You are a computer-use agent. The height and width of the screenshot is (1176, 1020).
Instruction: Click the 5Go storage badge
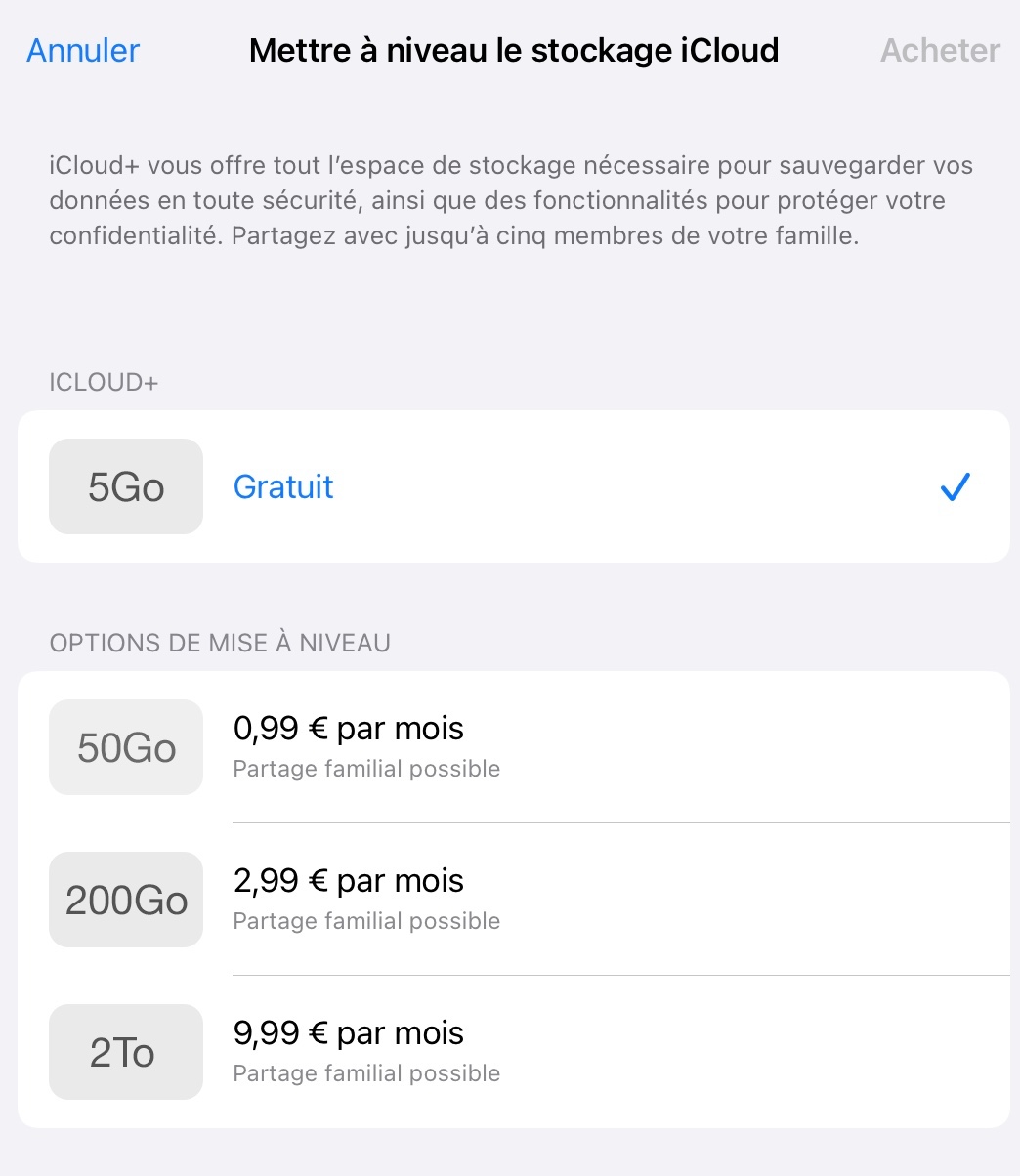(126, 486)
